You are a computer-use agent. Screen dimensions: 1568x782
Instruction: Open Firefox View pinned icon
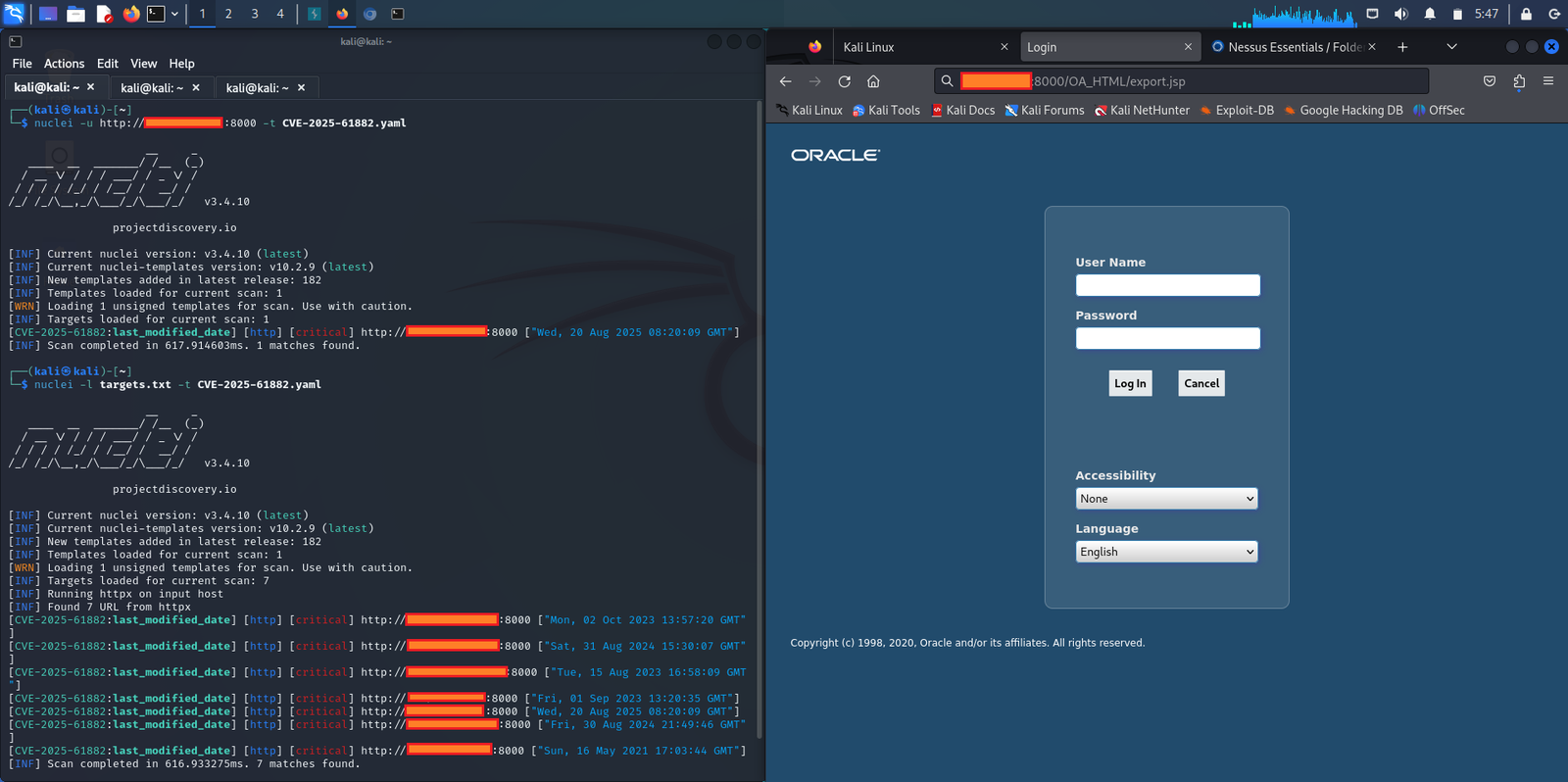[814, 47]
